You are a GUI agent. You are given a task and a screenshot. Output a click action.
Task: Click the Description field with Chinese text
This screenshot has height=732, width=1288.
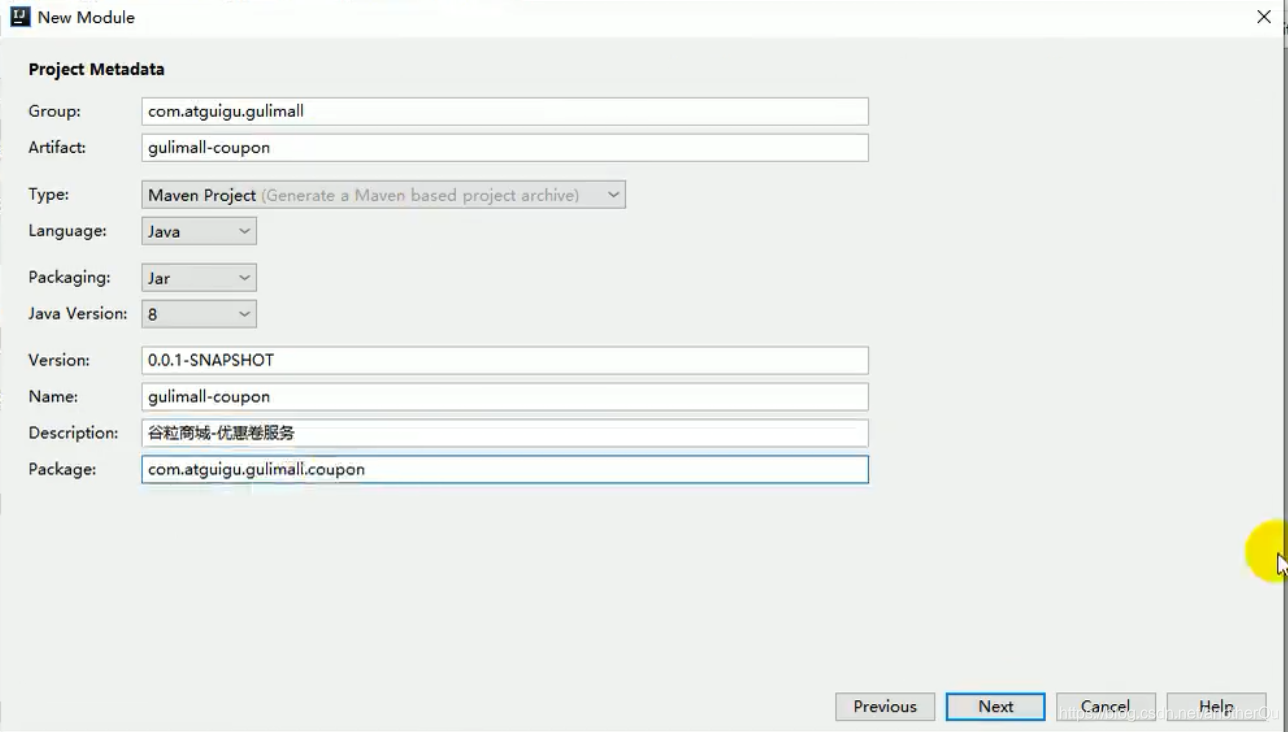(x=505, y=433)
